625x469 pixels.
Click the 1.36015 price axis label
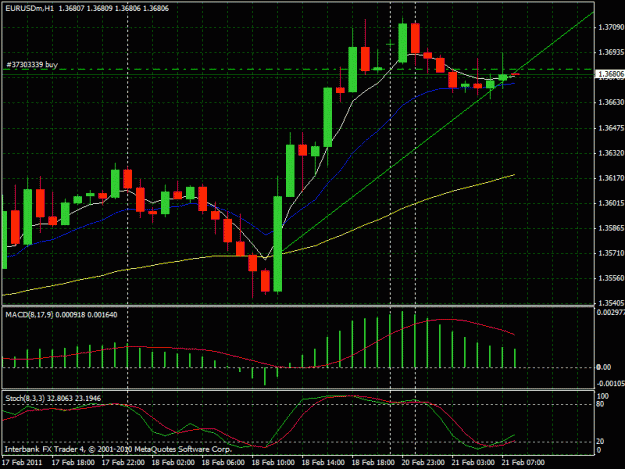coord(611,203)
